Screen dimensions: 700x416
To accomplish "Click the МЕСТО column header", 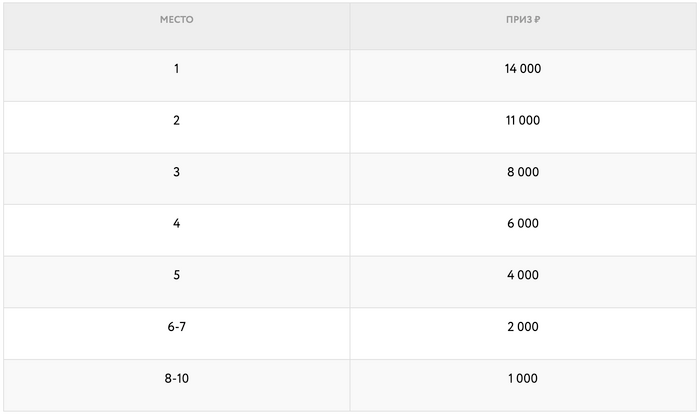I will [176, 20].
